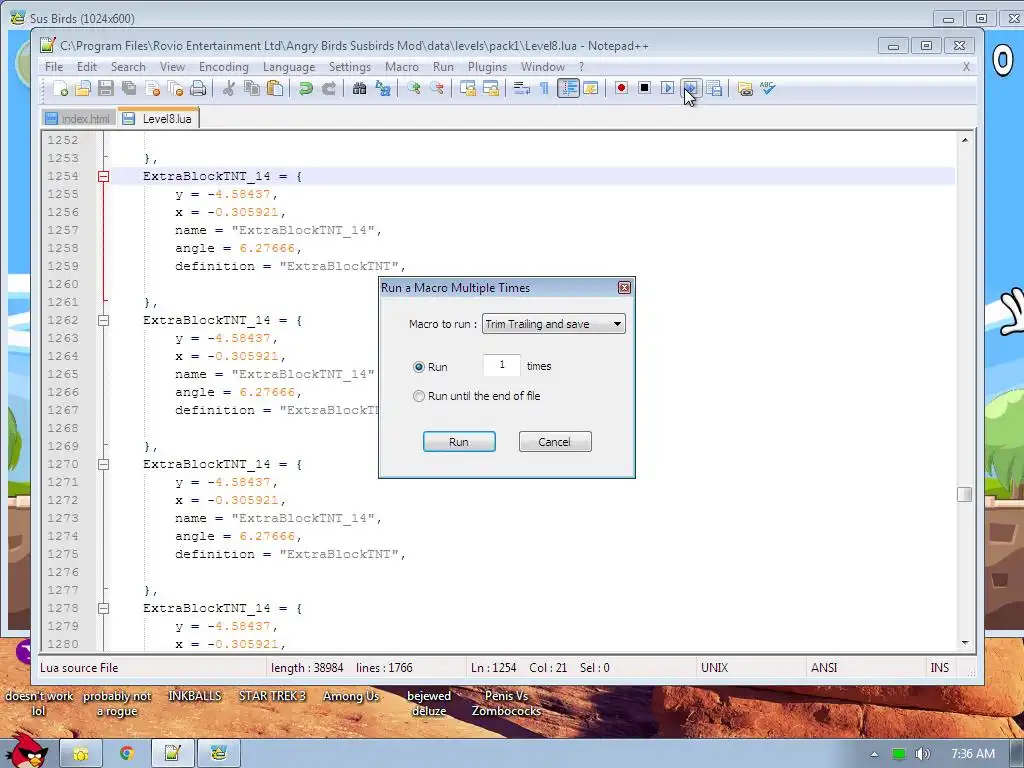The width and height of the screenshot is (1024, 768).
Task: Click the scrollbar down arrow
Action: coord(965,643)
